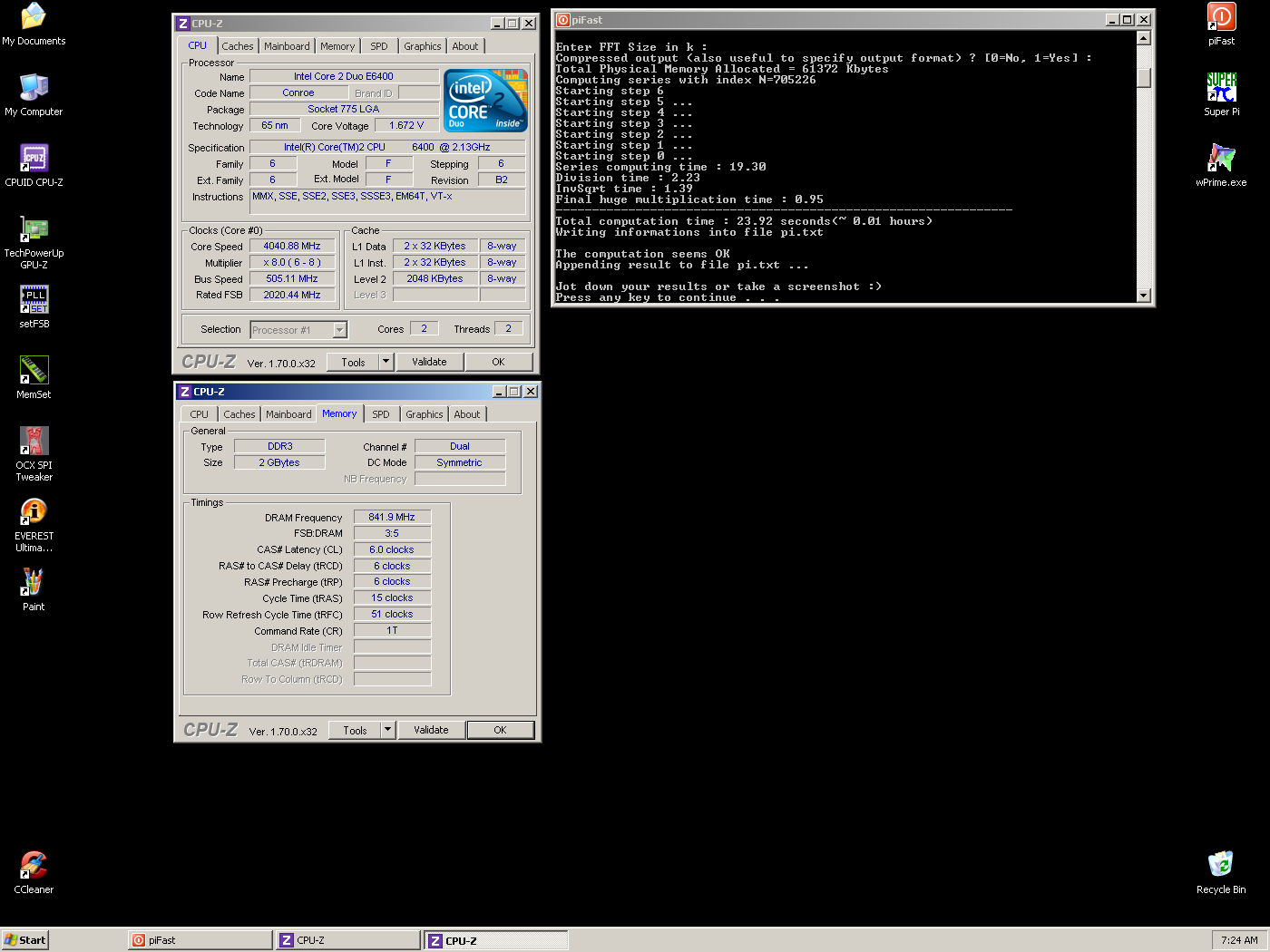Screen dimensions: 1270x952
Task: Click the memory Size value 2 GBytes
Action: 279,462
